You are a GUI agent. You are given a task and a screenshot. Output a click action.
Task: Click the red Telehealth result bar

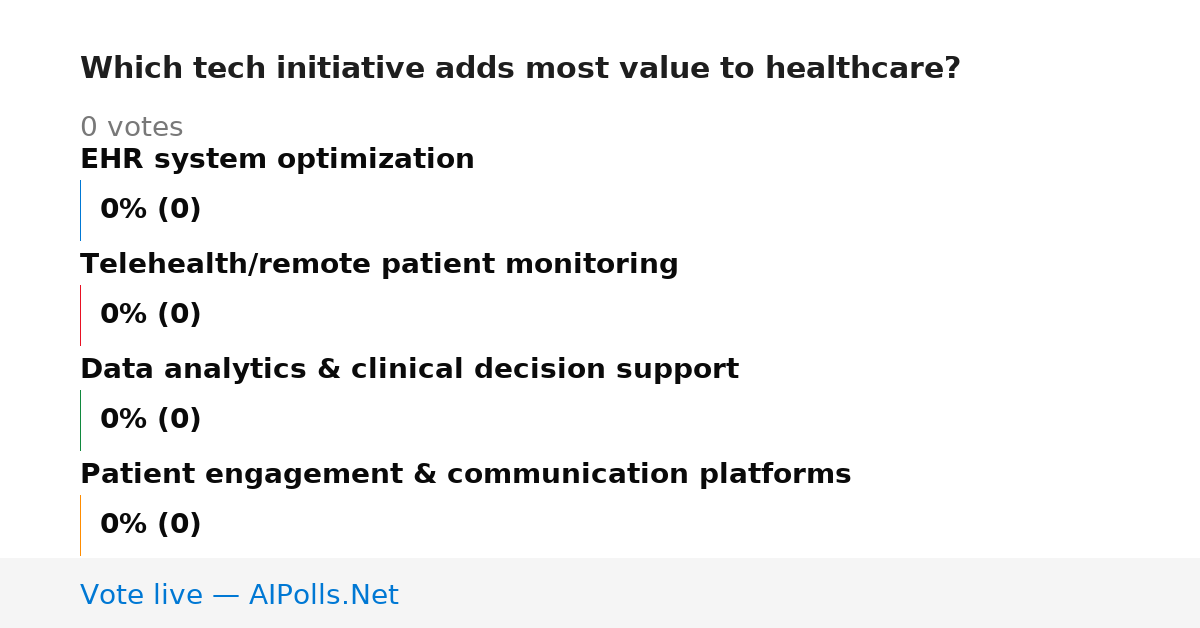[80, 315]
